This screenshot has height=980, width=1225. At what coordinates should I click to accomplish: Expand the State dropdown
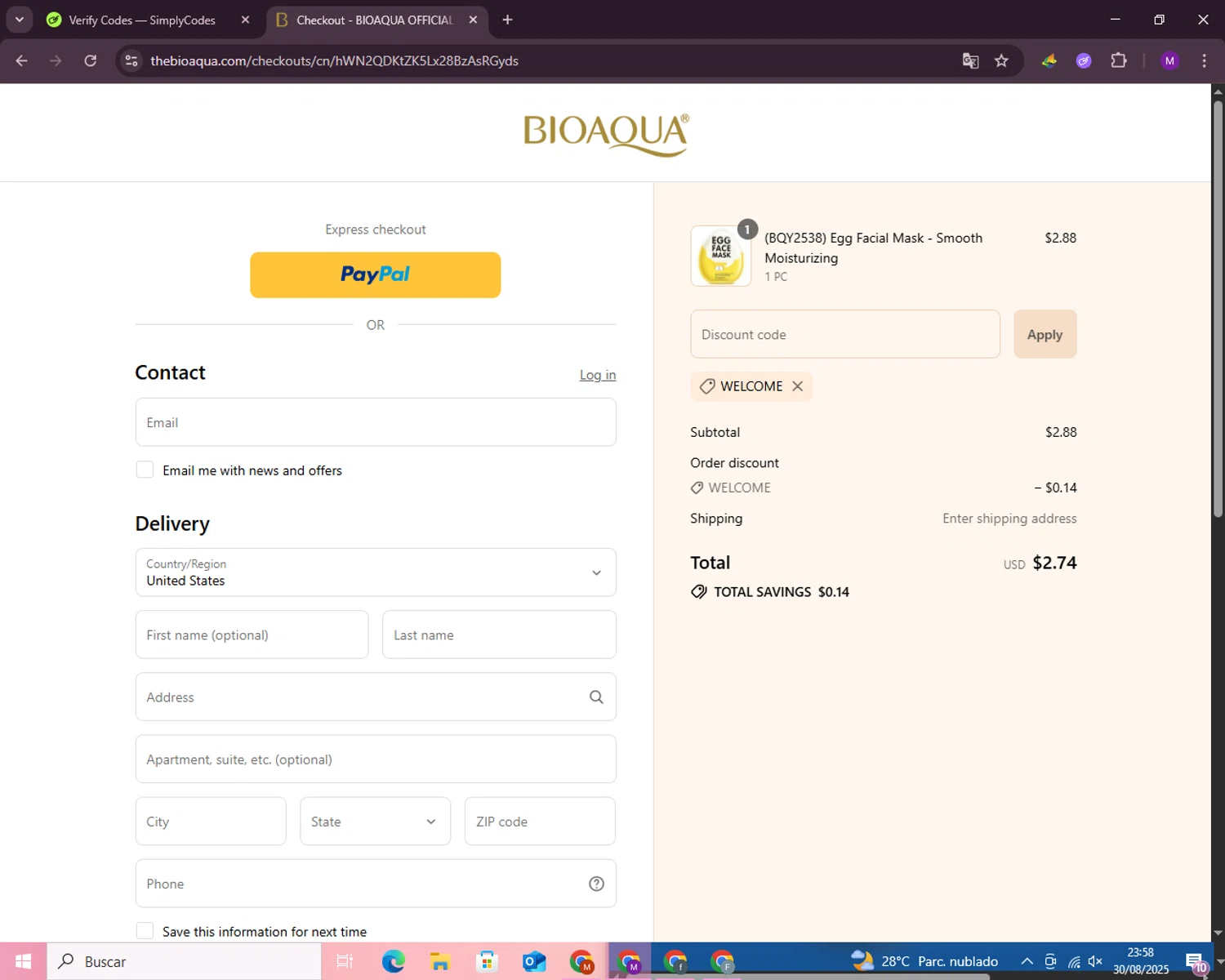tap(375, 821)
